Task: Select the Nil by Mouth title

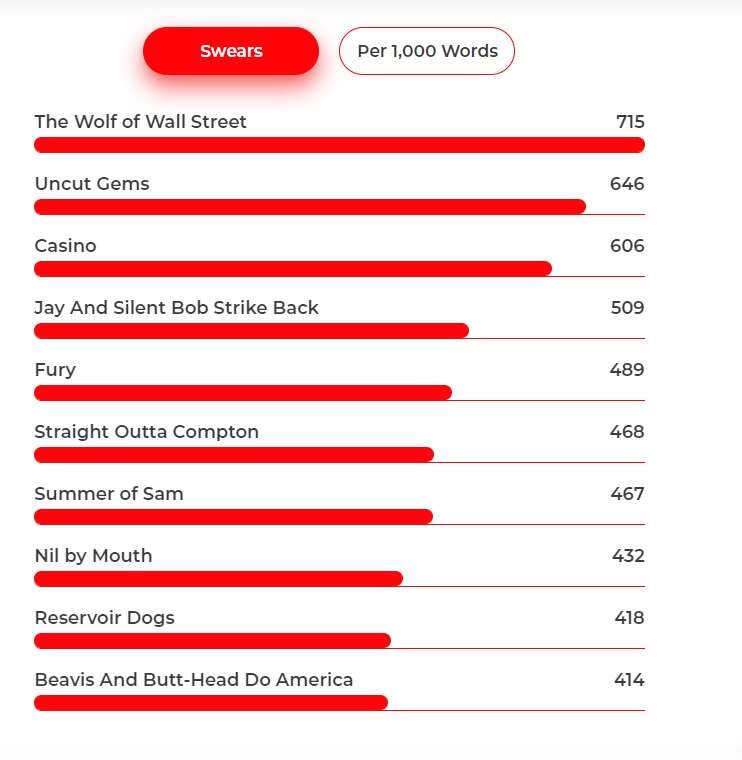Action: tap(93, 556)
